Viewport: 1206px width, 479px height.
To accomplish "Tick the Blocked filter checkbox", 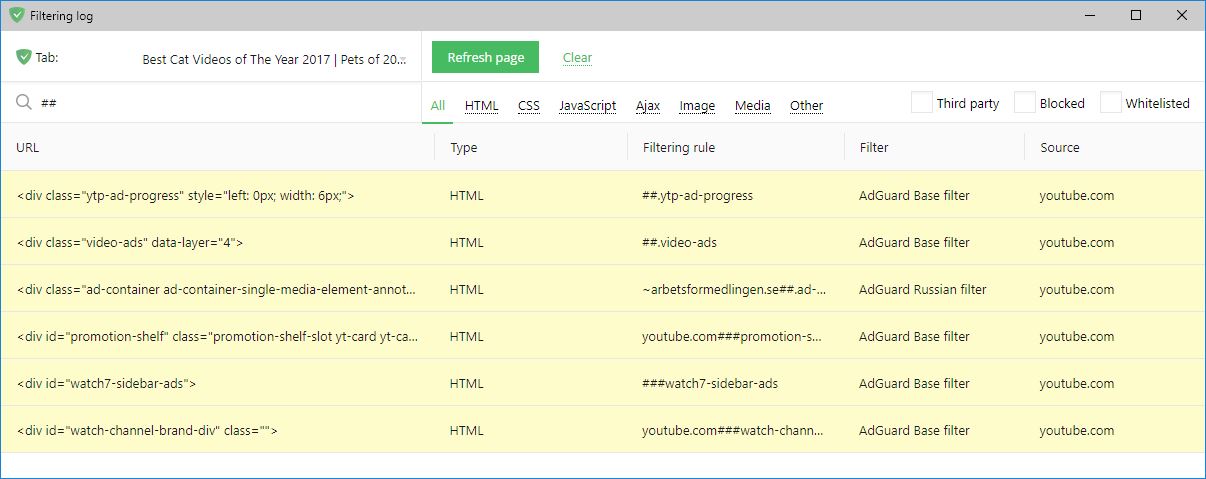I will (1024, 103).
